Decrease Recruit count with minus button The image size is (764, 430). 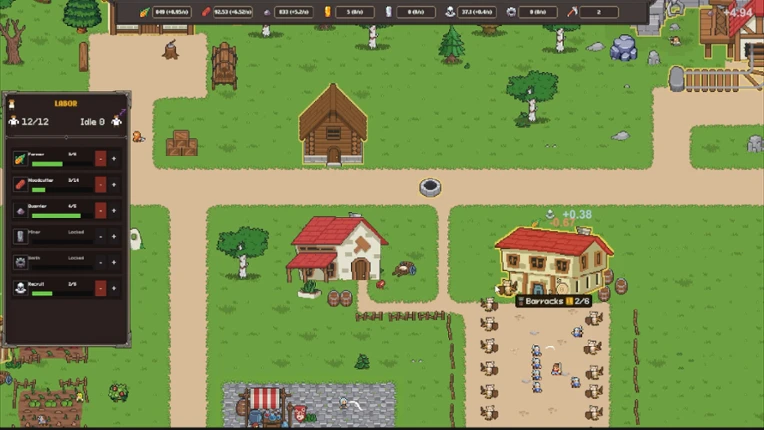tap(100, 288)
